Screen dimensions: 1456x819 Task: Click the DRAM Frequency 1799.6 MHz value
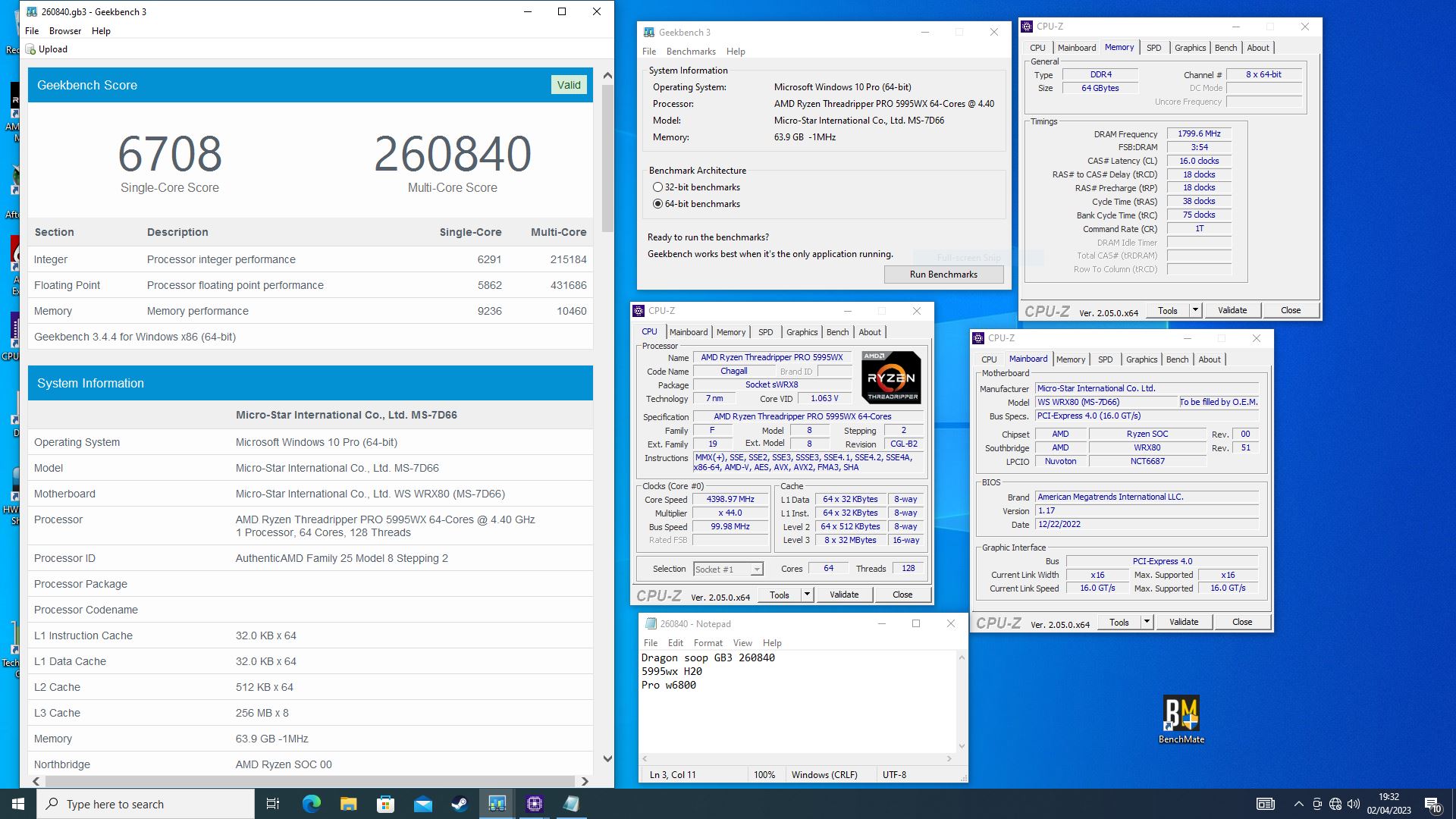1199,133
